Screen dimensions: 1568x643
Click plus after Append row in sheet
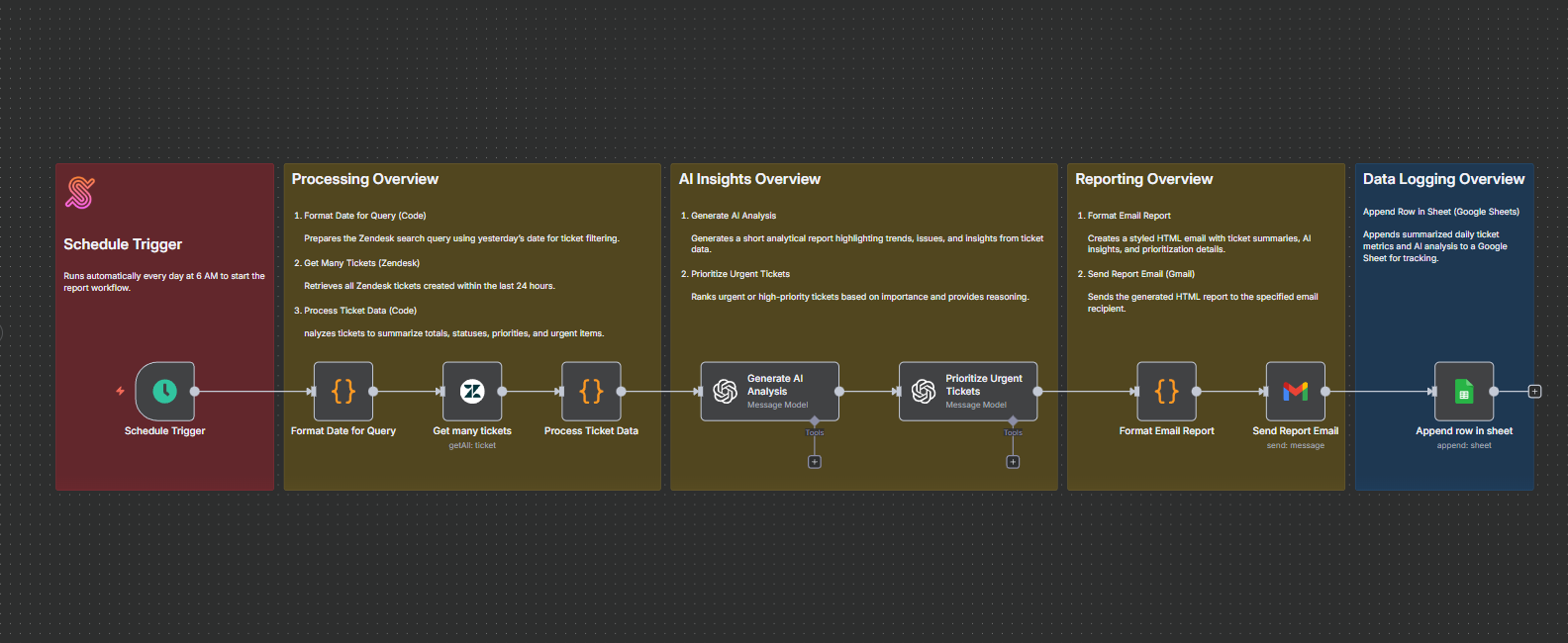[x=1534, y=392]
